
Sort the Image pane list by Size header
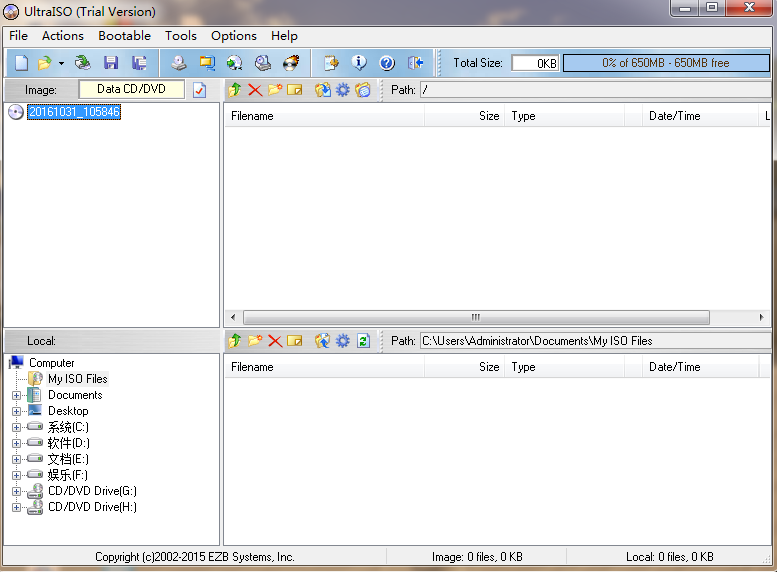point(464,116)
